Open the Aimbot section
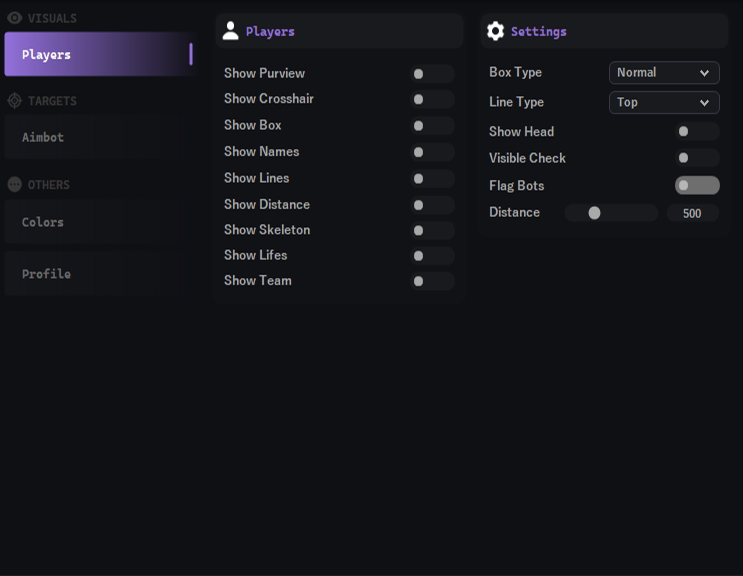This screenshot has width=743, height=576. point(94,137)
